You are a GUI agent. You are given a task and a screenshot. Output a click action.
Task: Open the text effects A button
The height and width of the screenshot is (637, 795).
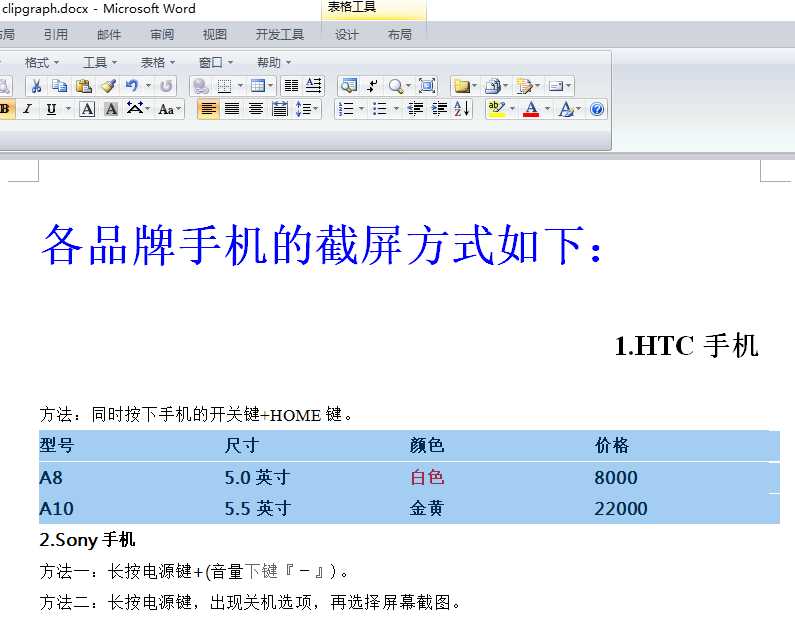click(565, 109)
